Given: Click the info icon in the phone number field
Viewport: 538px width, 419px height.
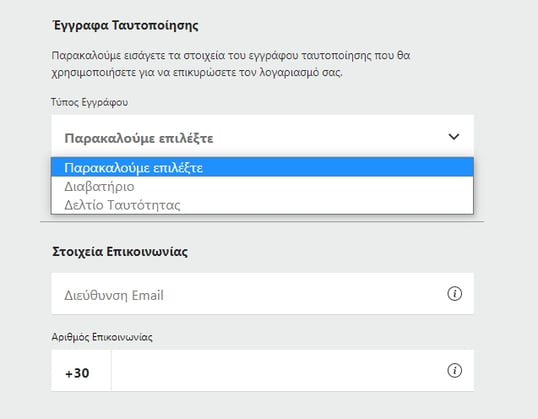Looking at the screenshot, I should pos(454,371).
